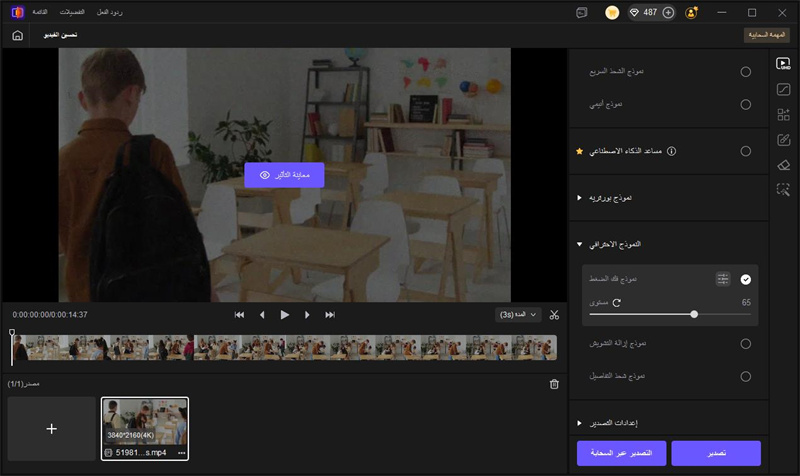Collapse the professional model section
Viewport: 800px width, 476px height.
tap(579, 245)
